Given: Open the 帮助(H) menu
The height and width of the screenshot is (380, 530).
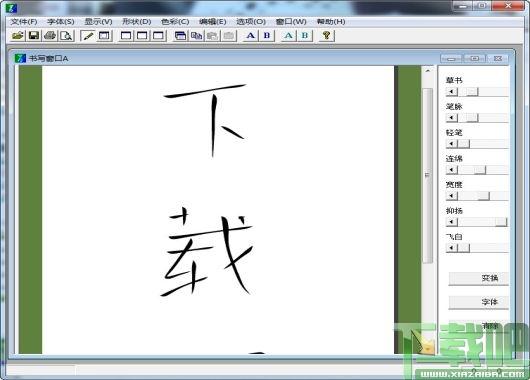Looking at the screenshot, I should [x=331, y=22].
